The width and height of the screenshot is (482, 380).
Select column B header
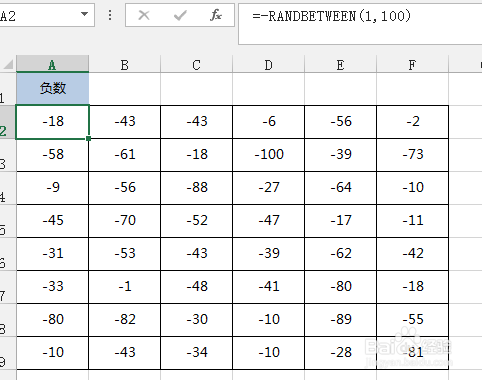coord(124,64)
